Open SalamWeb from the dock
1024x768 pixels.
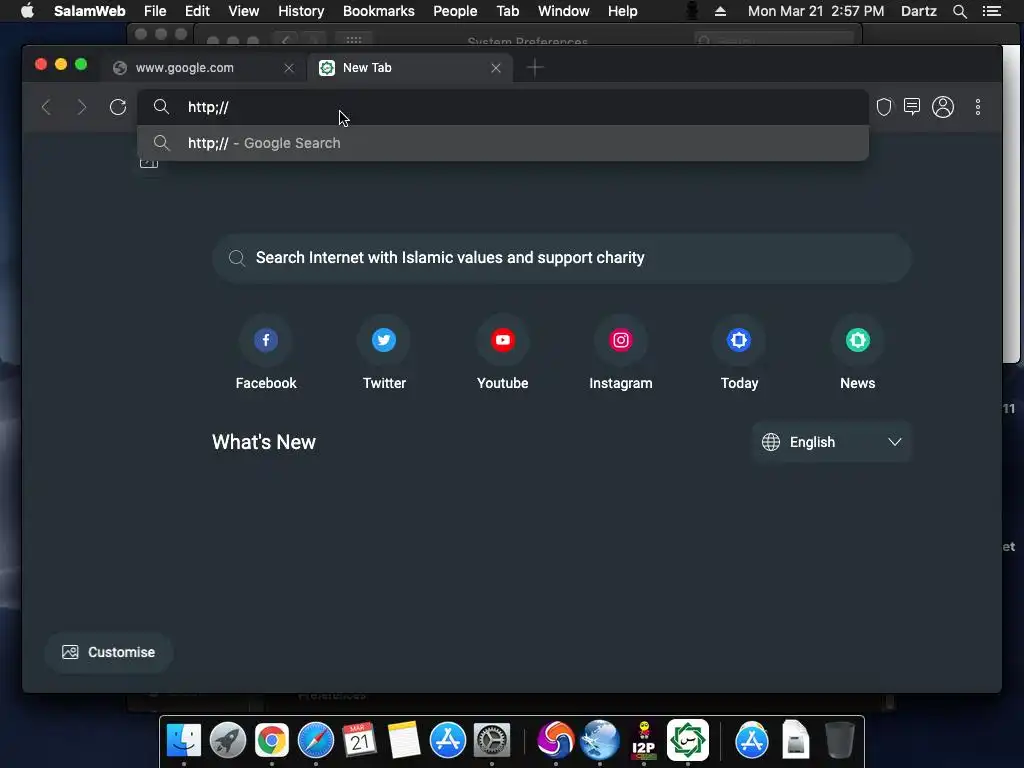point(688,741)
